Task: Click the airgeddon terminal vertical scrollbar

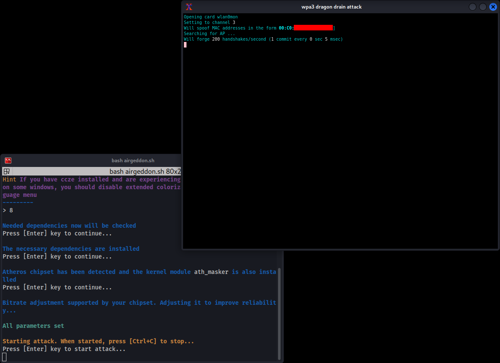Action: click(279, 313)
